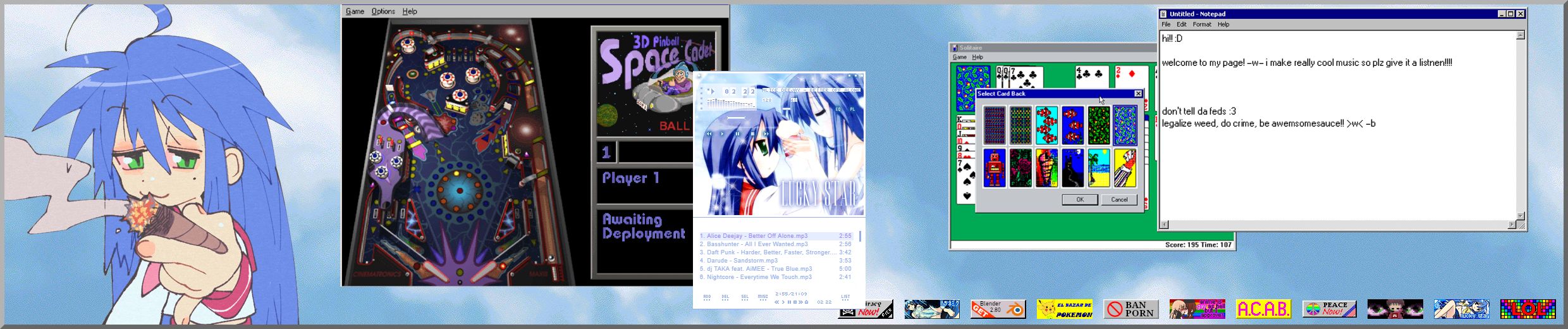Click DEL button in music player playlist
Viewport: 1568px width, 329px height.
click(725, 297)
